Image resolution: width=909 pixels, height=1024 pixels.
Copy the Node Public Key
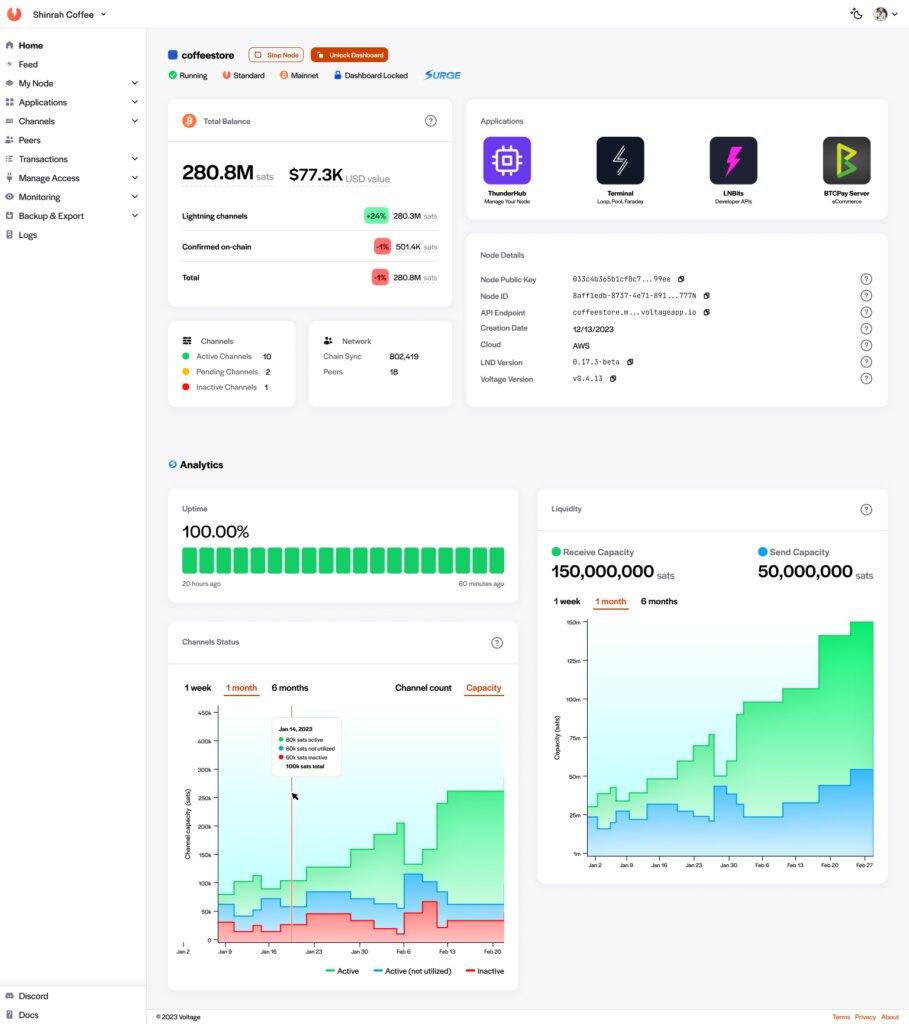(681, 279)
